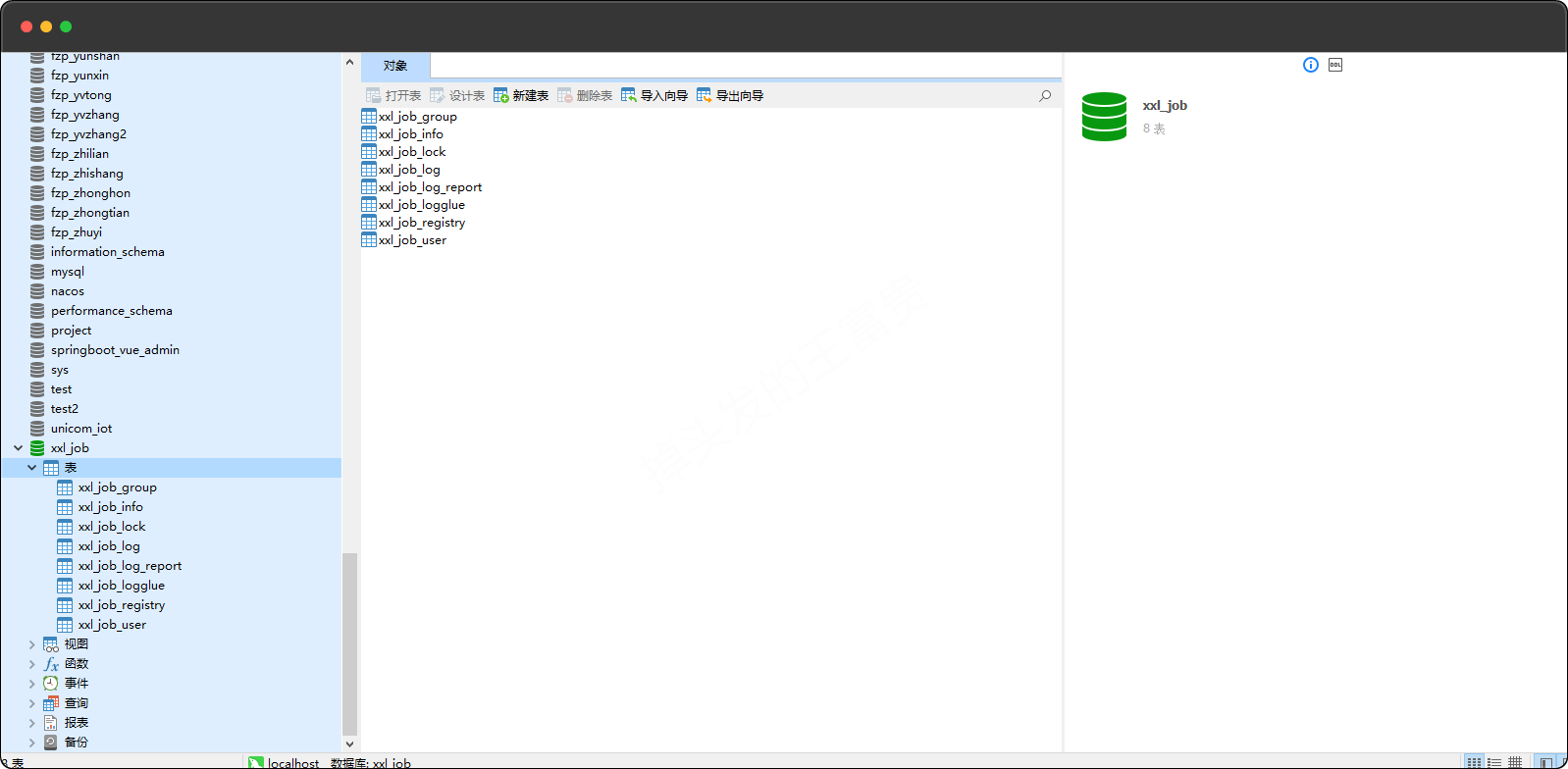1568x769 pixels.
Task: Switch to icon grid view in status bar
Action: pos(1474,762)
